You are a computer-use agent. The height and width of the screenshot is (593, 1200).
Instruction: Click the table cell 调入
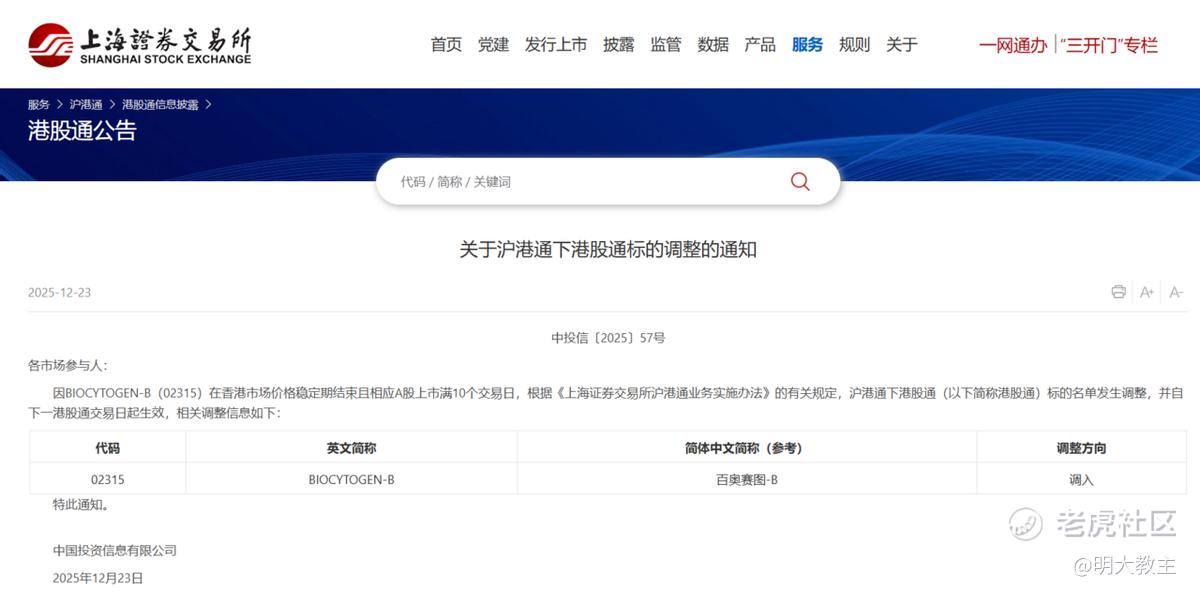tap(1082, 480)
